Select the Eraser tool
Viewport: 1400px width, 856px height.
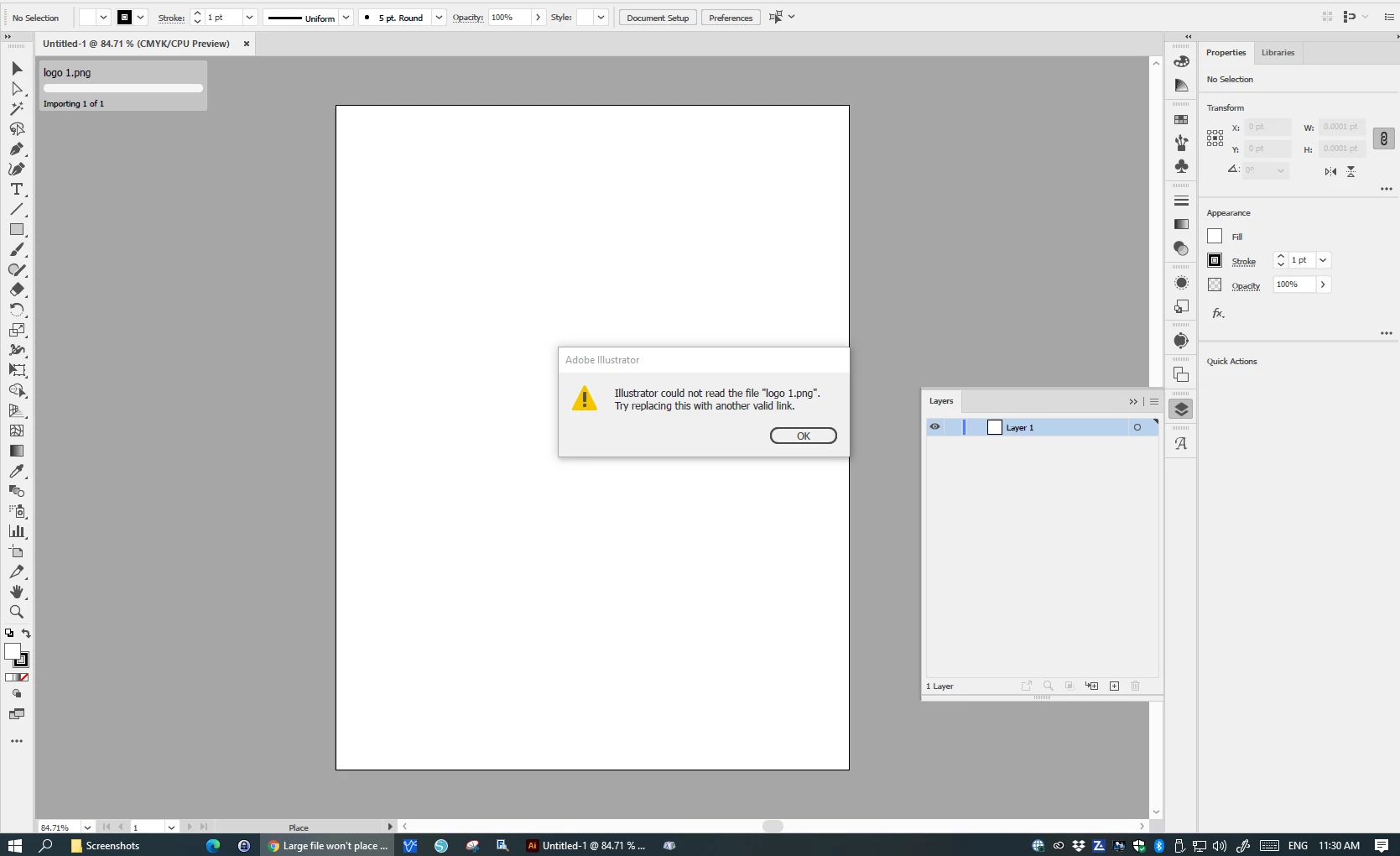[17, 290]
